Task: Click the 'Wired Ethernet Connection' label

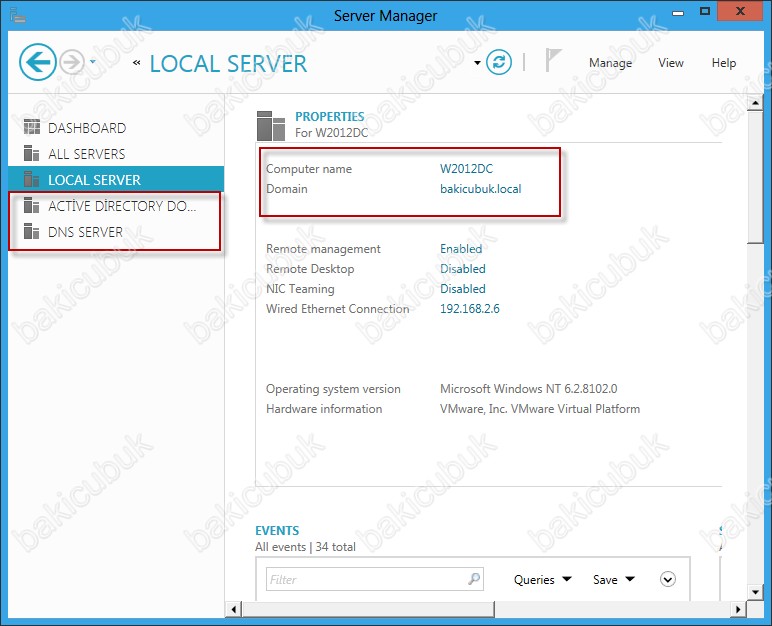Action: (x=338, y=309)
